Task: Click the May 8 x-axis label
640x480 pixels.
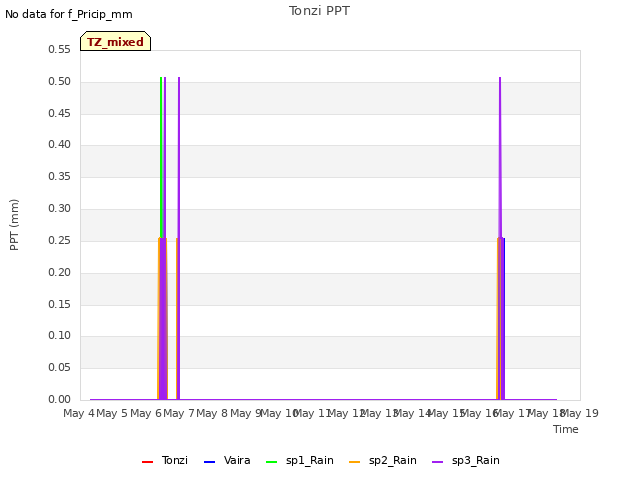Action: 212,413
